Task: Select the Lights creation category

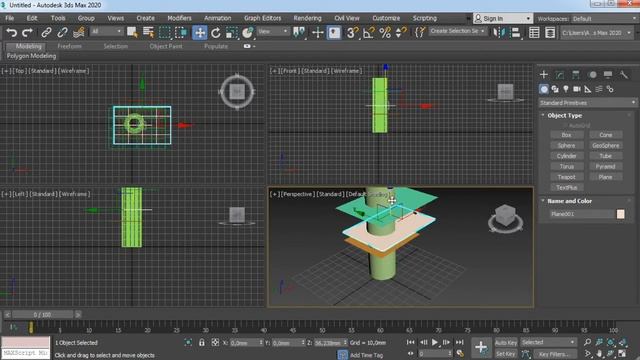Action: [566, 89]
